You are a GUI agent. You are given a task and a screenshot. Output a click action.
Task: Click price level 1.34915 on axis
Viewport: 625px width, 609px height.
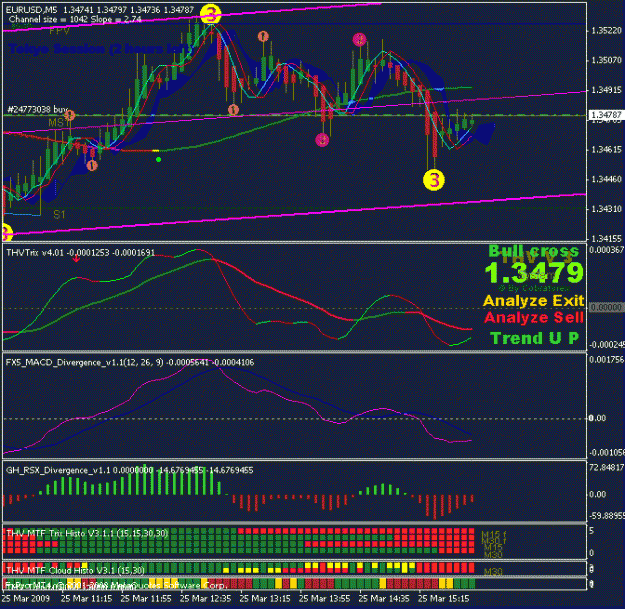click(x=606, y=90)
